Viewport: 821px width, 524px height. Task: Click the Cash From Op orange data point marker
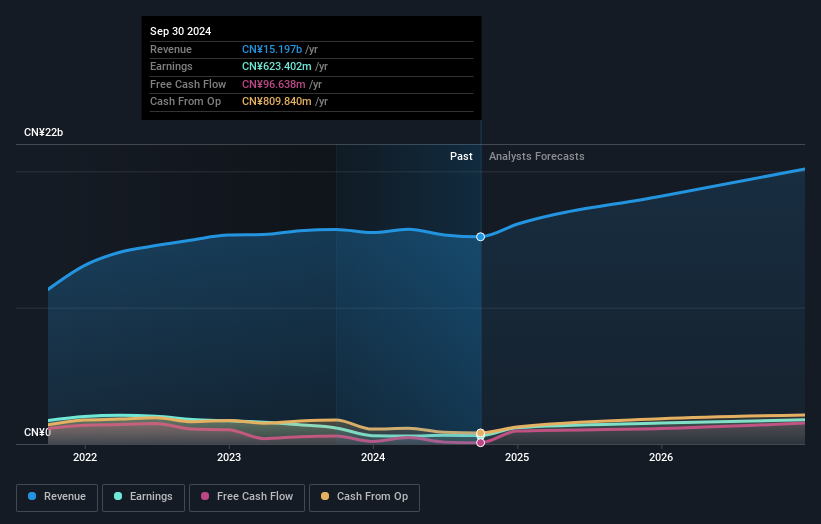[480, 433]
